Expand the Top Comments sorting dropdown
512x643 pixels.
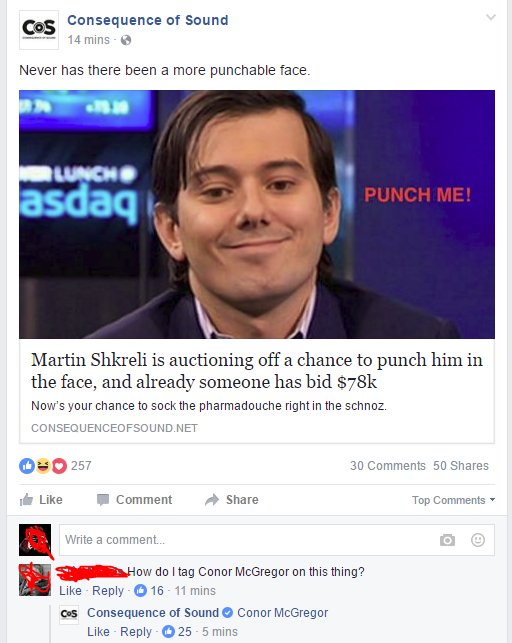pos(453,500)
